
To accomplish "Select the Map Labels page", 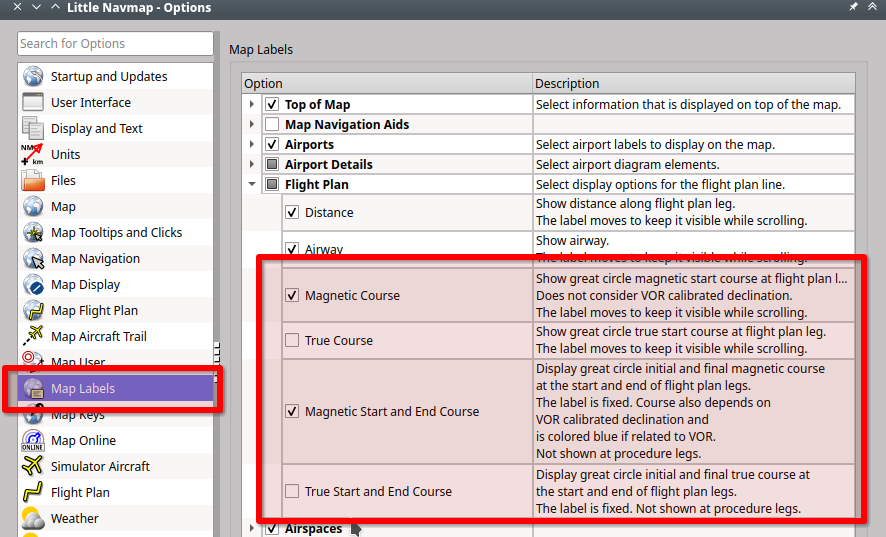I will coord(115,388).
